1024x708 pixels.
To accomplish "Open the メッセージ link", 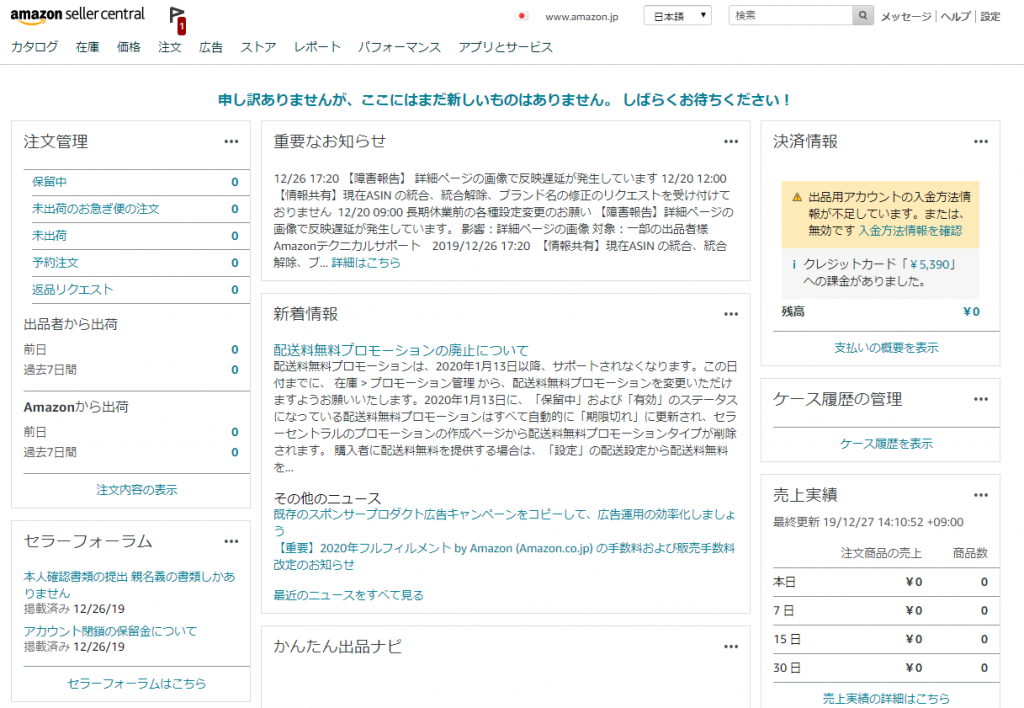I will pyautogui.click(x=906, y=16).
